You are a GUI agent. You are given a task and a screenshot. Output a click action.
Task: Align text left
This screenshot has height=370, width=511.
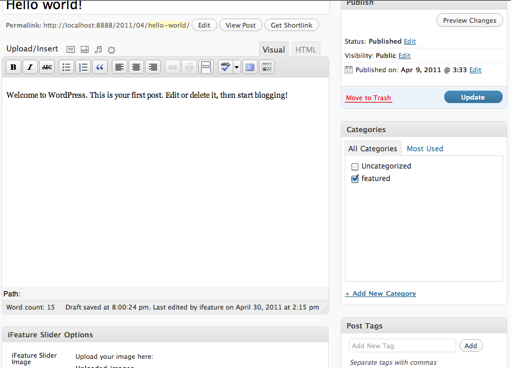(x=119, y=67)
